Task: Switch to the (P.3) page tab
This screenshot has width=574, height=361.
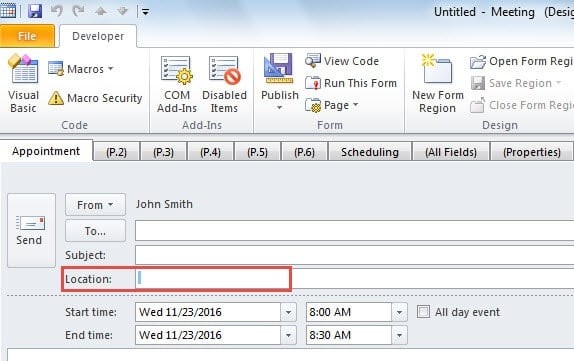Action: (163, 152)
